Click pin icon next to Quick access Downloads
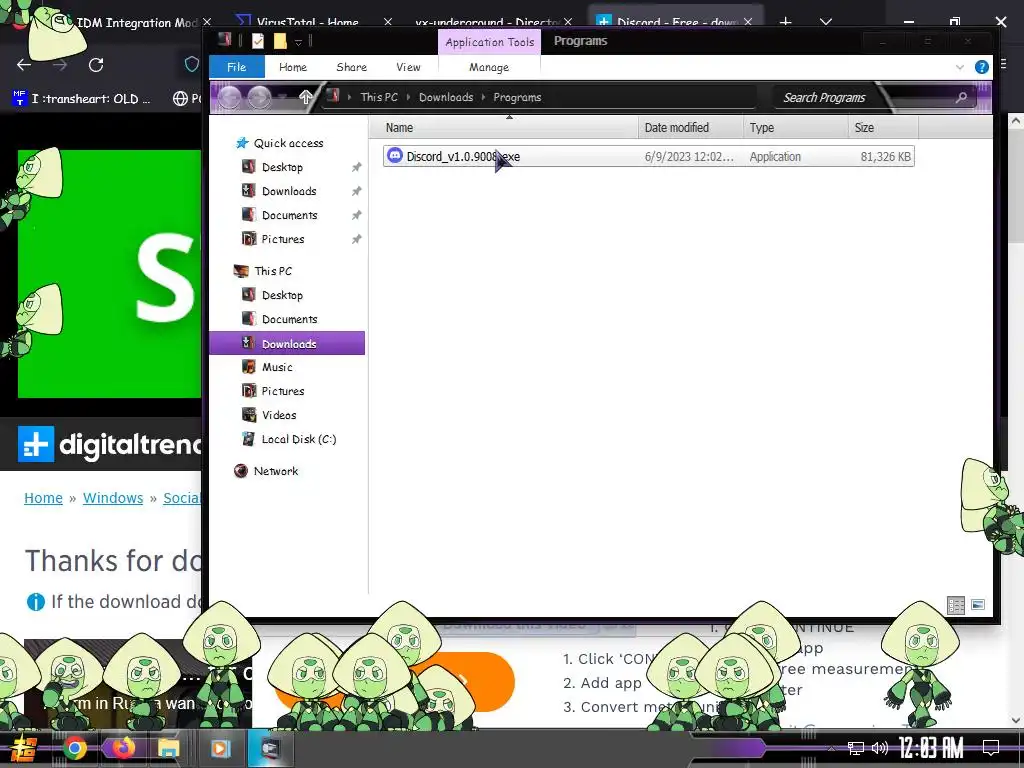1024x768 pixels. (x=357, y=192)
